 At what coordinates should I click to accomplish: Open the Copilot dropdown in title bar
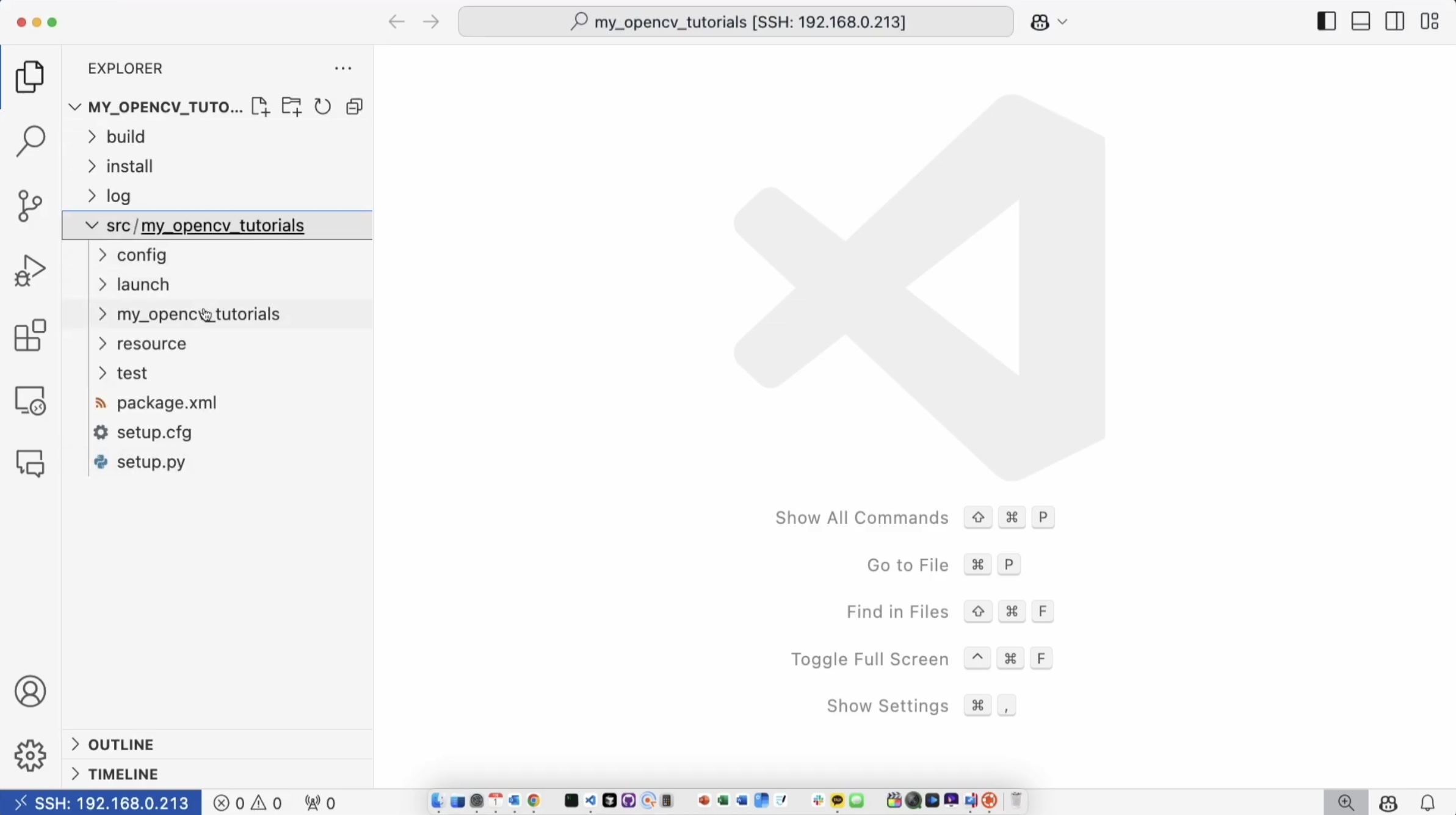[x=1062, y=22]
